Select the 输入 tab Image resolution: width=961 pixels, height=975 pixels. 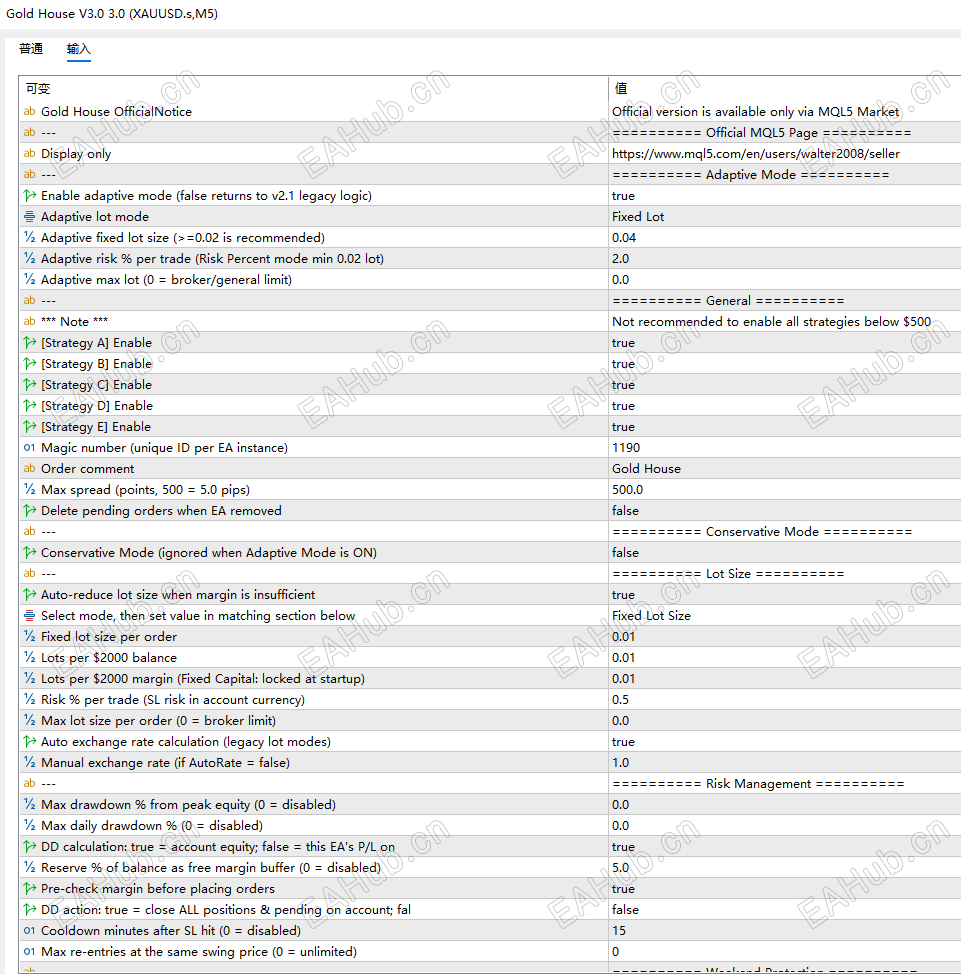[x=78, y=49]
